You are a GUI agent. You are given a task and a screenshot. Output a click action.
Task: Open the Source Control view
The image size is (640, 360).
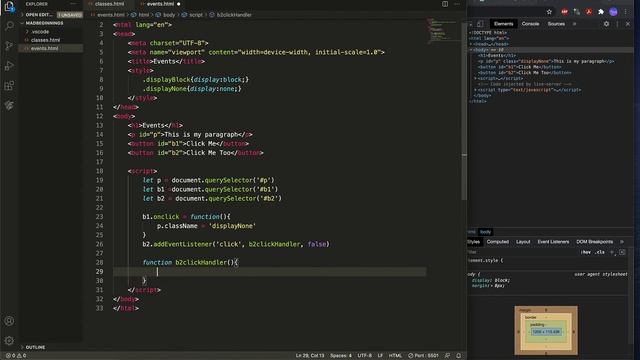9,46
